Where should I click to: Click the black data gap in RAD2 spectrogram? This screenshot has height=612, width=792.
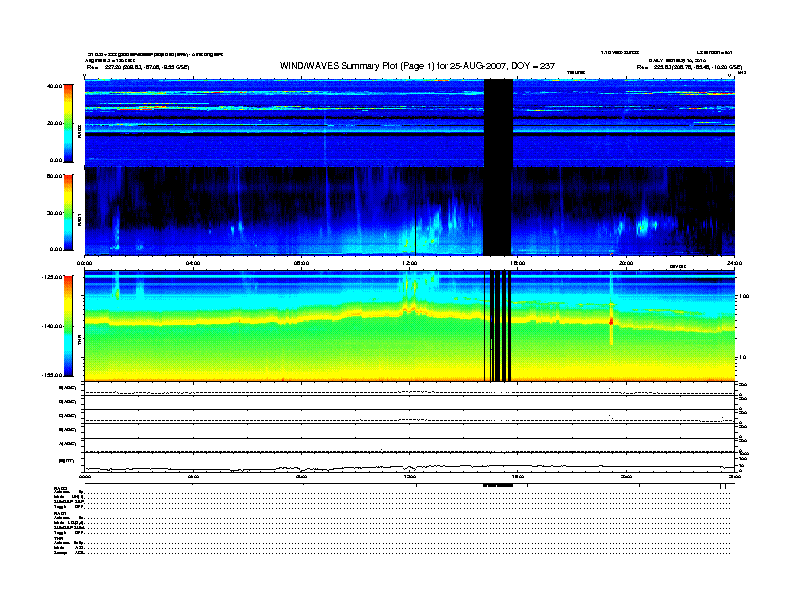(x=498, y=123)
